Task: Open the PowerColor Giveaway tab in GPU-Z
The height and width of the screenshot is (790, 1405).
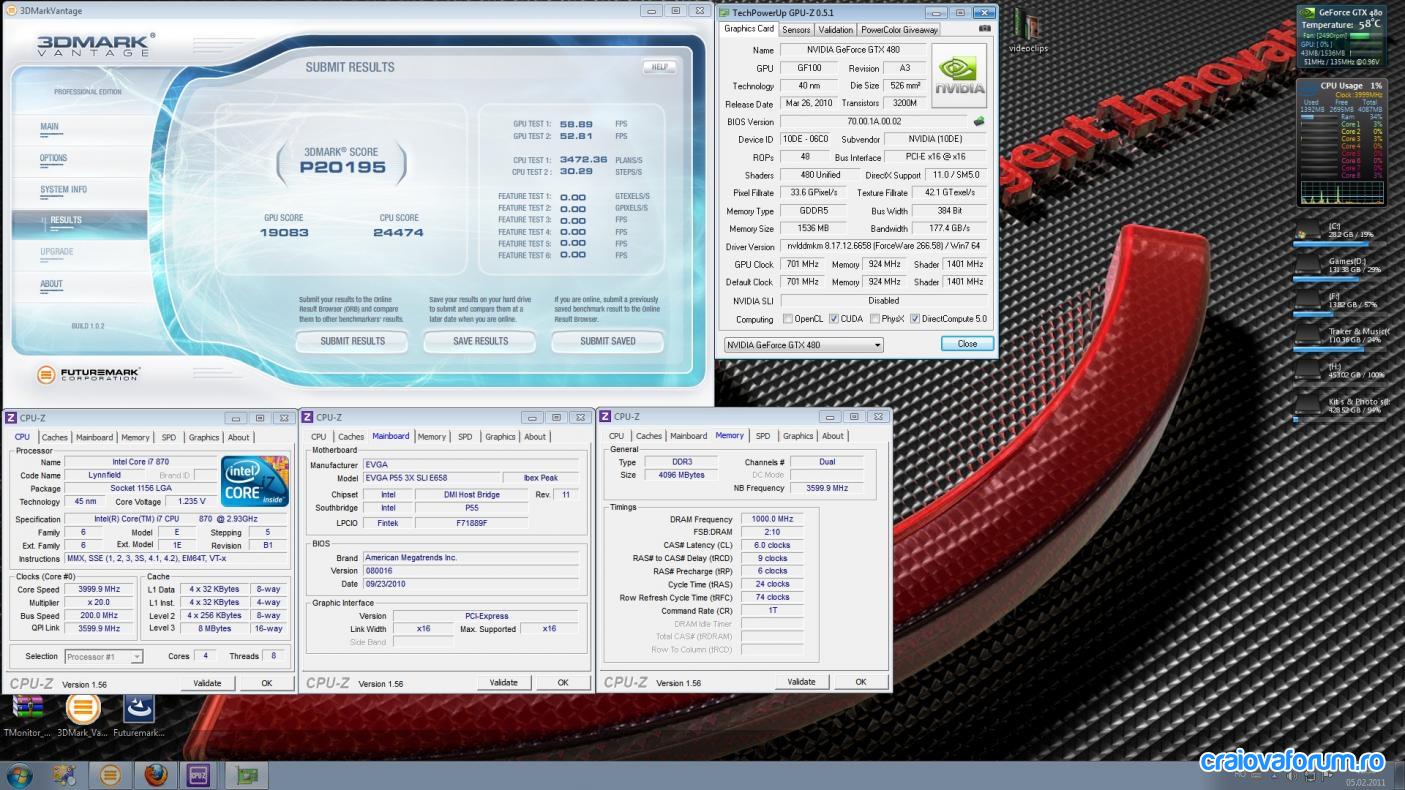Action: point(899,30)
